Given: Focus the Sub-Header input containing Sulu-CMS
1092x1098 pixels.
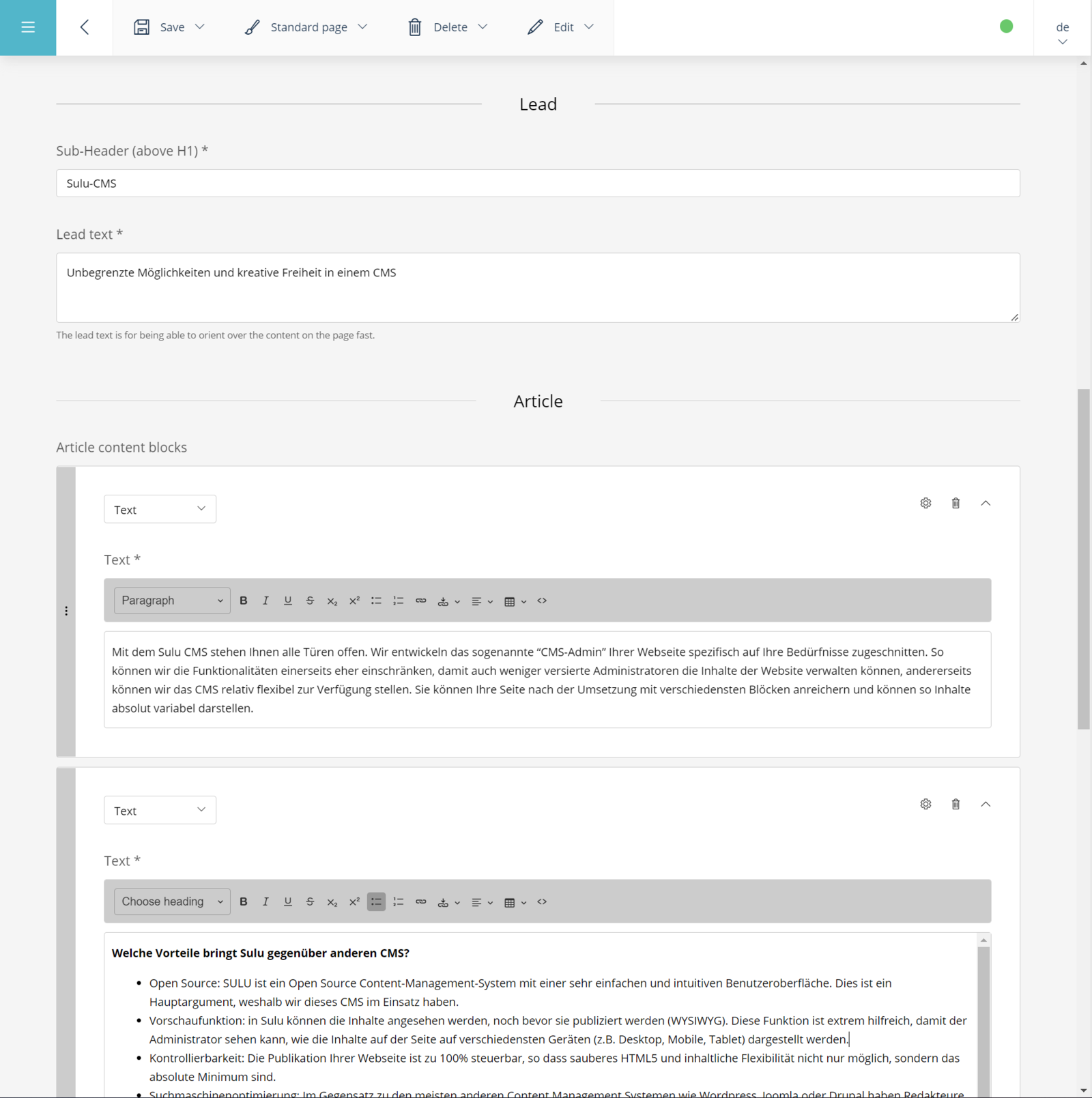Looking at the screenshot, I should tap(538, 183).
